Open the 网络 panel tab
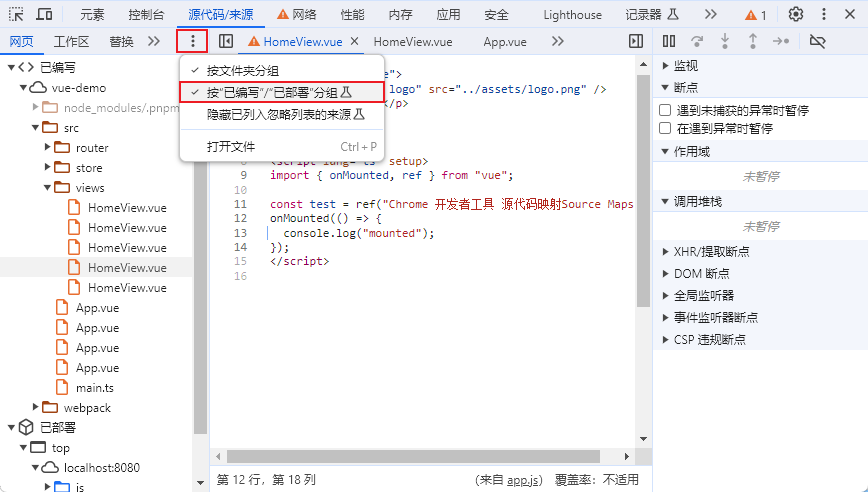The width and height of the screenshot is (868, 492). (297, 14)
